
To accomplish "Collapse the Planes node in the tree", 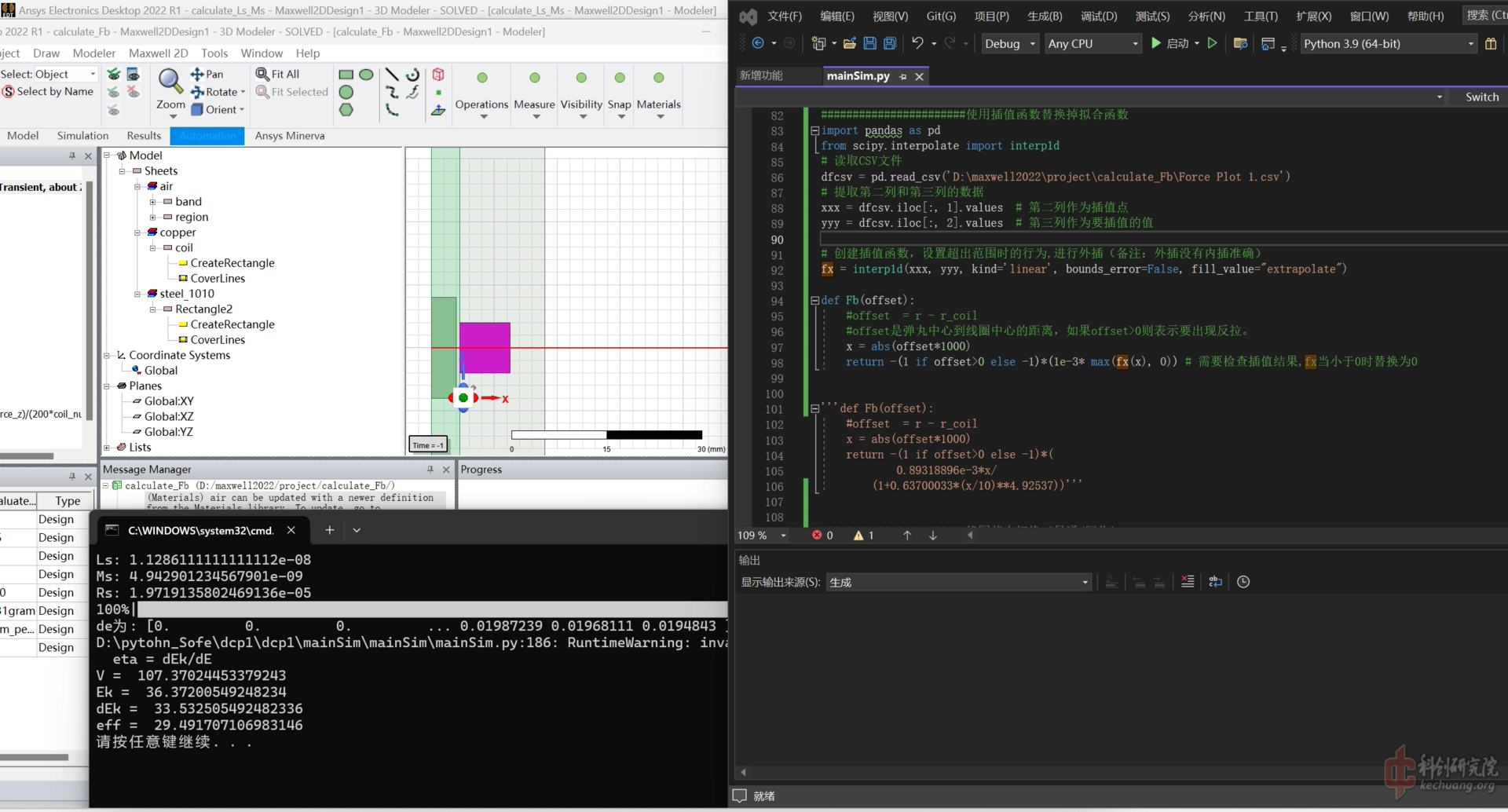I will point(107,386).
